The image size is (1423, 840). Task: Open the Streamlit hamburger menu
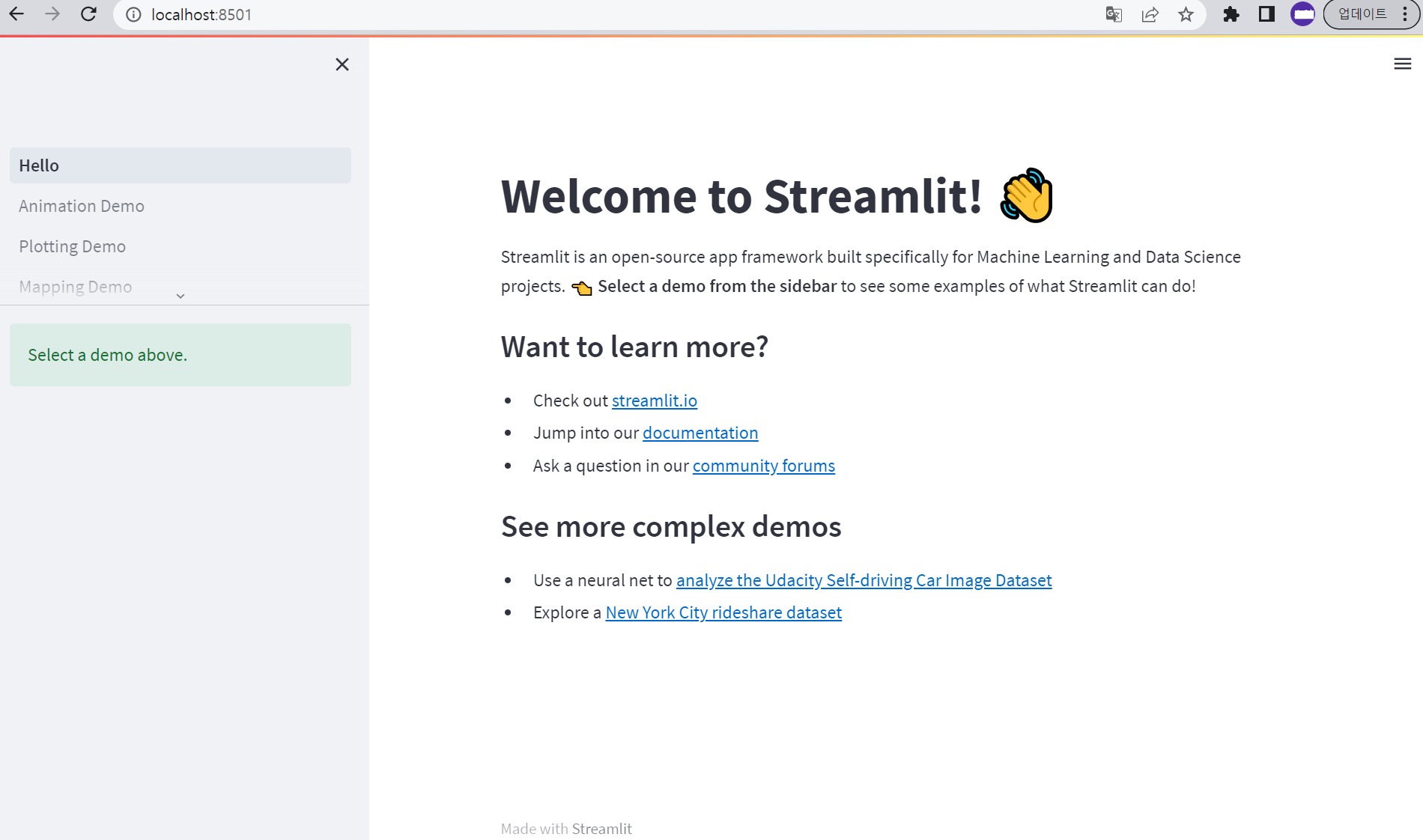coord(1403,64)
